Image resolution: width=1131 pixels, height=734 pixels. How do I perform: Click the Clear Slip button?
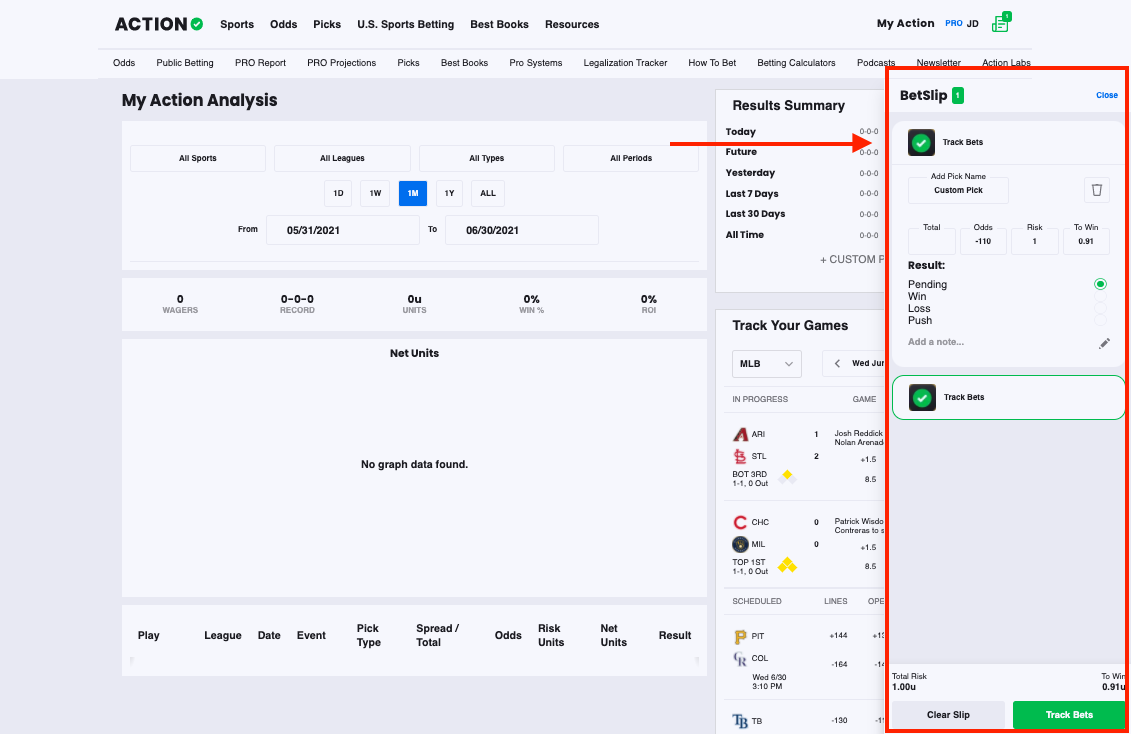coord(947,715)
